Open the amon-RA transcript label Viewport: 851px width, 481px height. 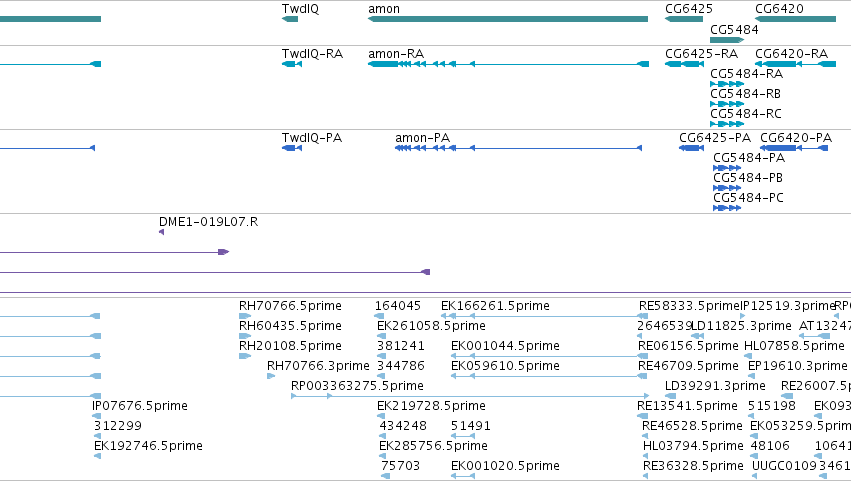[396, 54]
